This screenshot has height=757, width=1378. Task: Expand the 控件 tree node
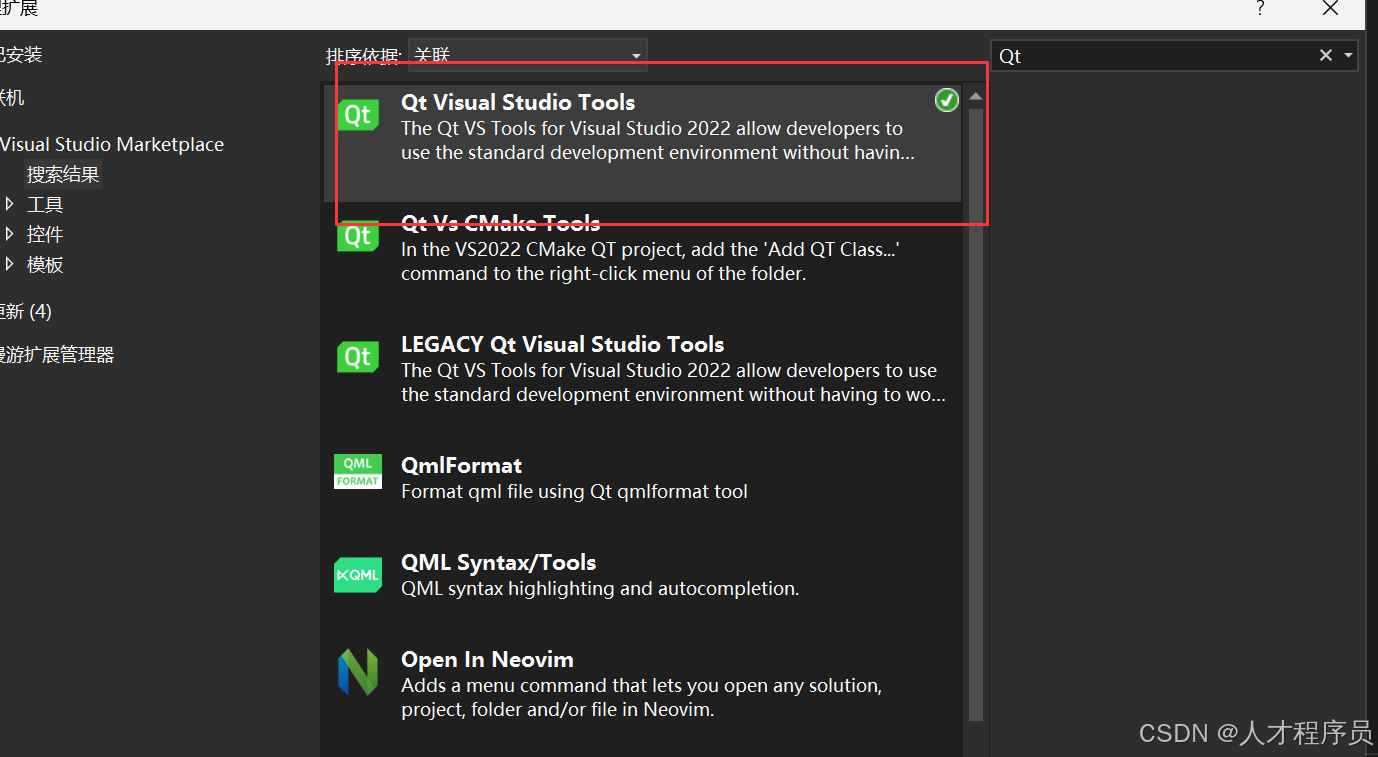pos(10,235)
